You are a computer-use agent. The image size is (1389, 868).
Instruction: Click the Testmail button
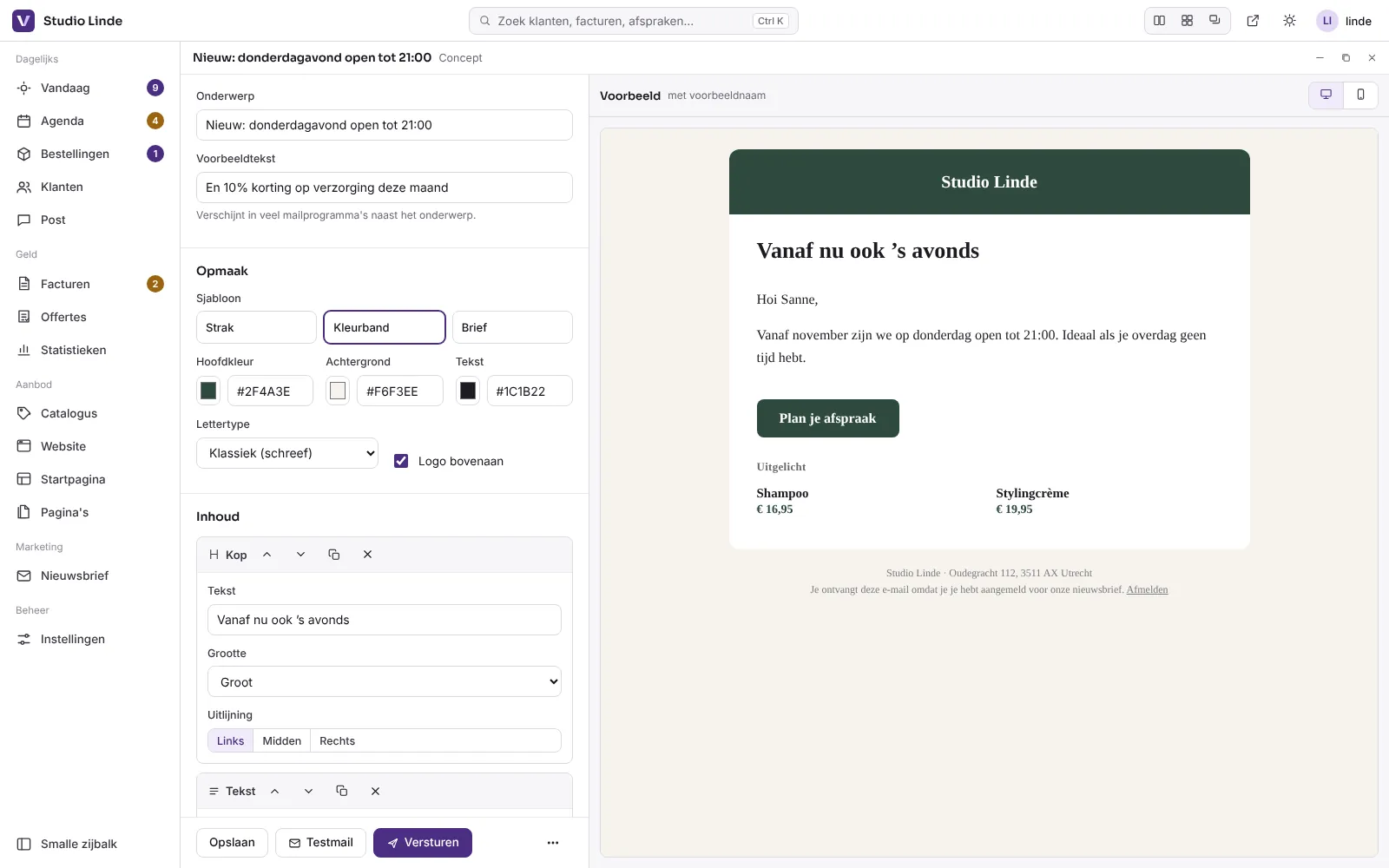(320, 843)
